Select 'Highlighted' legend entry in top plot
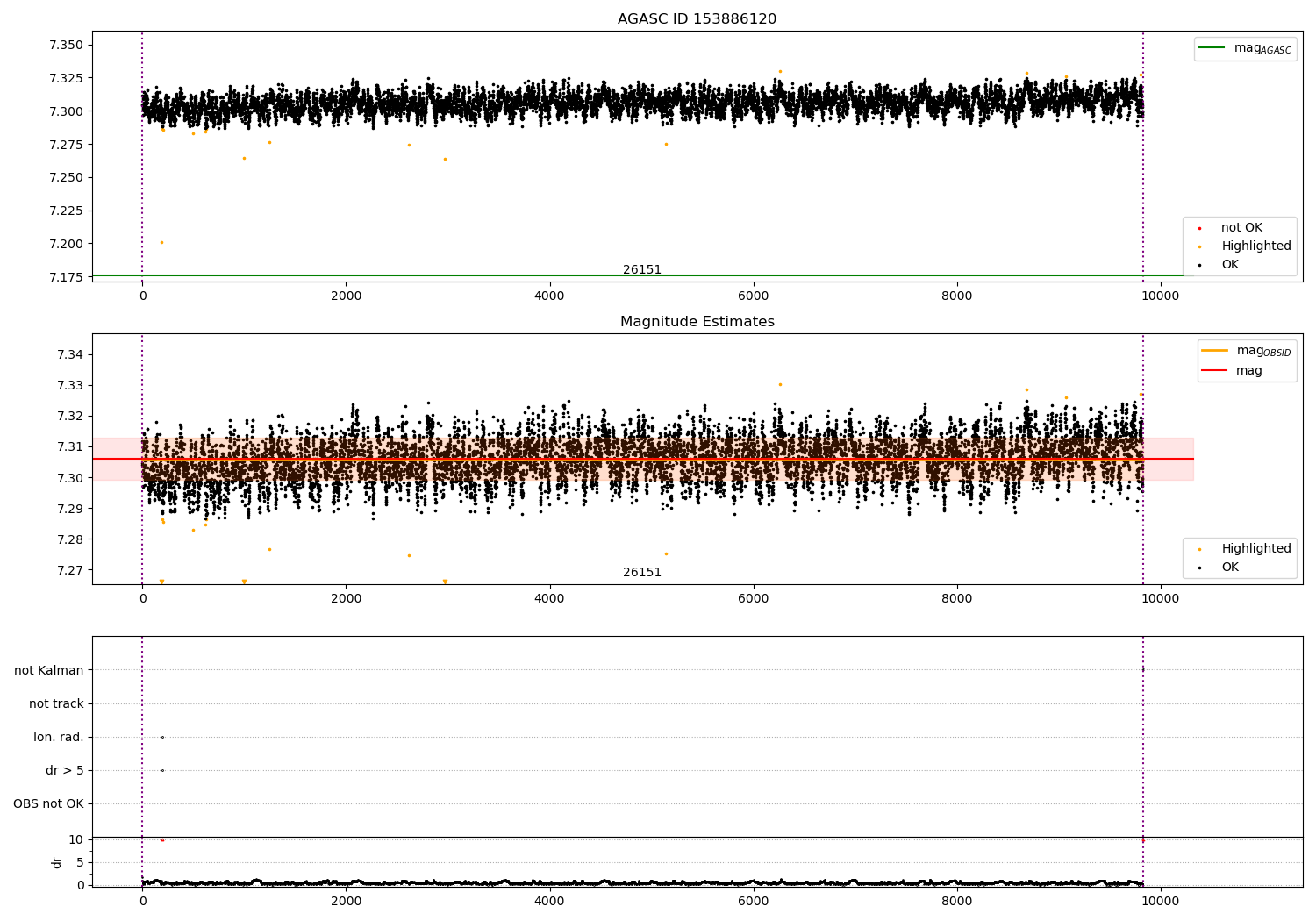The image size is (1316, 921). click(x=1255, y=246)
